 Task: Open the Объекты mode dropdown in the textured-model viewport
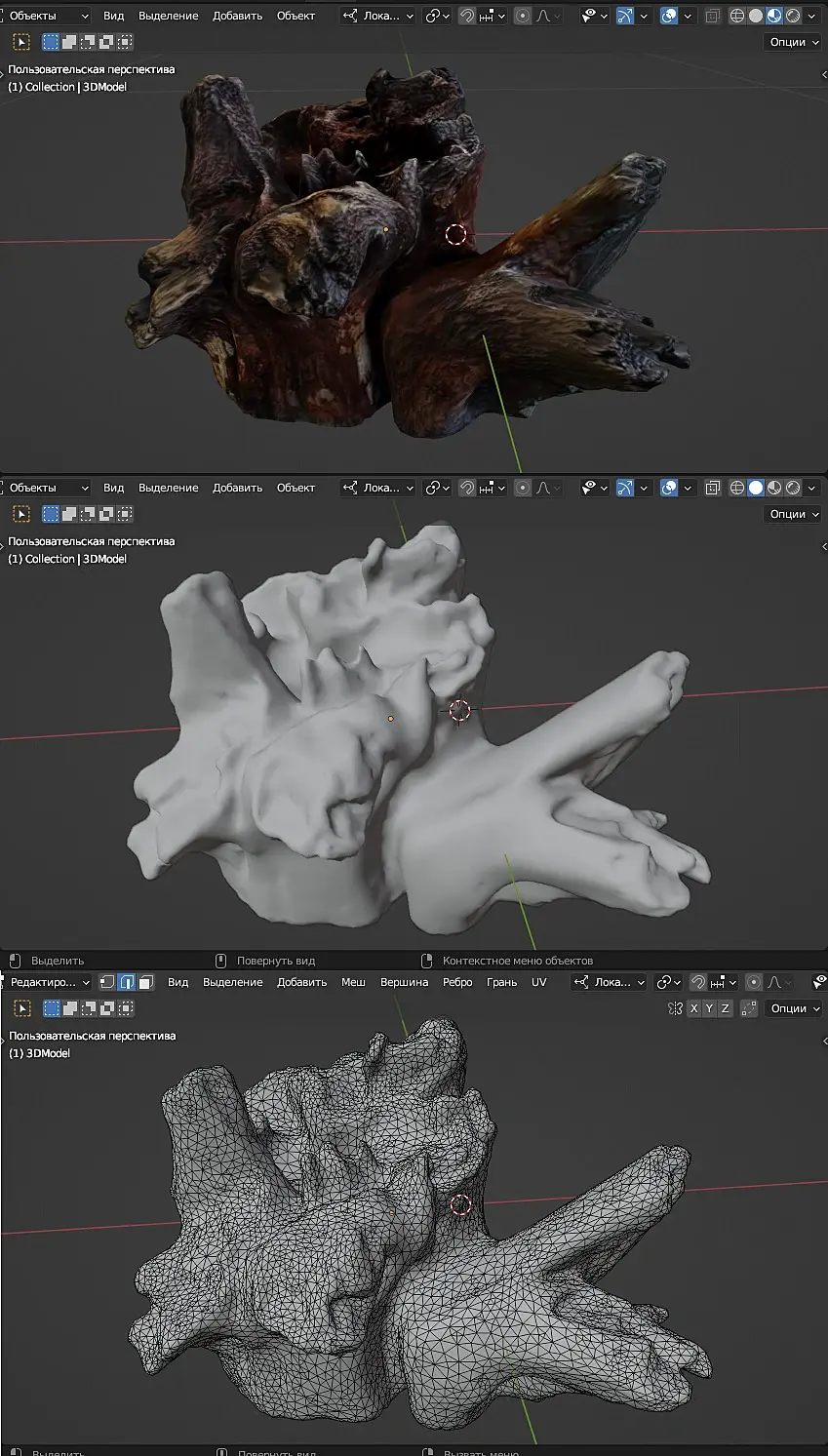pos(47,16)
